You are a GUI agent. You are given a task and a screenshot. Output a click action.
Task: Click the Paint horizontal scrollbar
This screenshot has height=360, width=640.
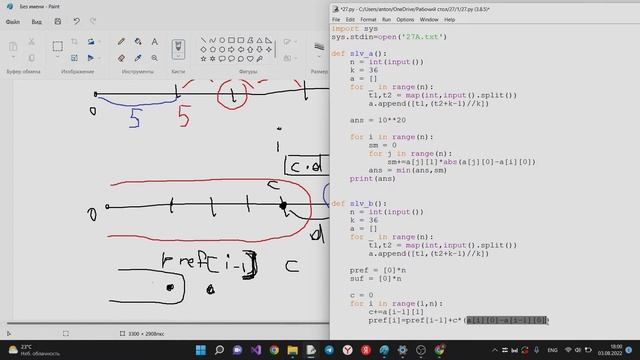pos(167,324)
